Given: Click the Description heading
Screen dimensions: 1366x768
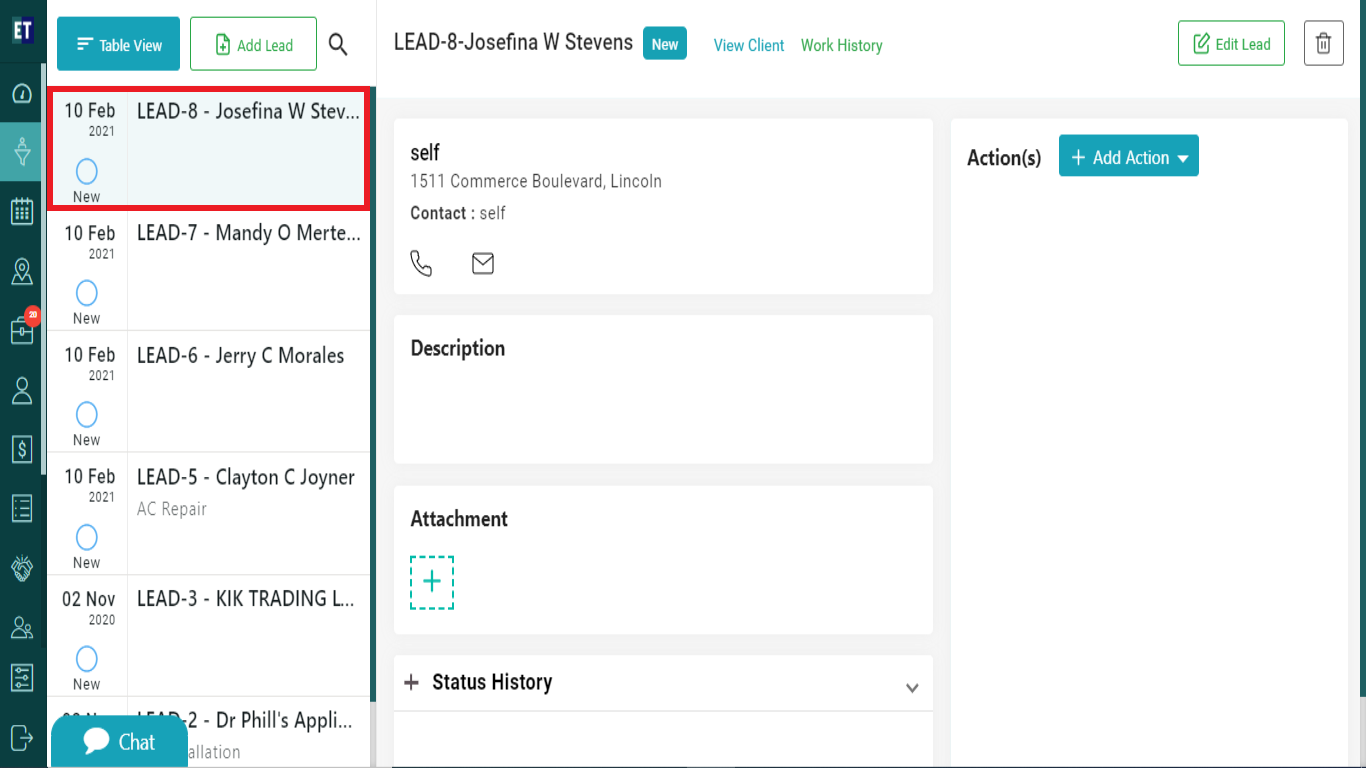Looking at the screenshot, I should point(458,348).
